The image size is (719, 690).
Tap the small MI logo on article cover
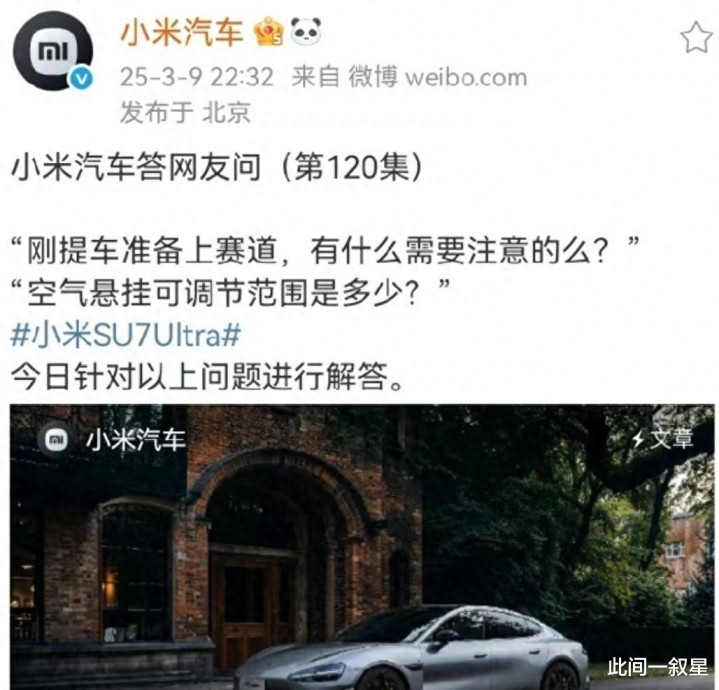[x=56, y=440]
